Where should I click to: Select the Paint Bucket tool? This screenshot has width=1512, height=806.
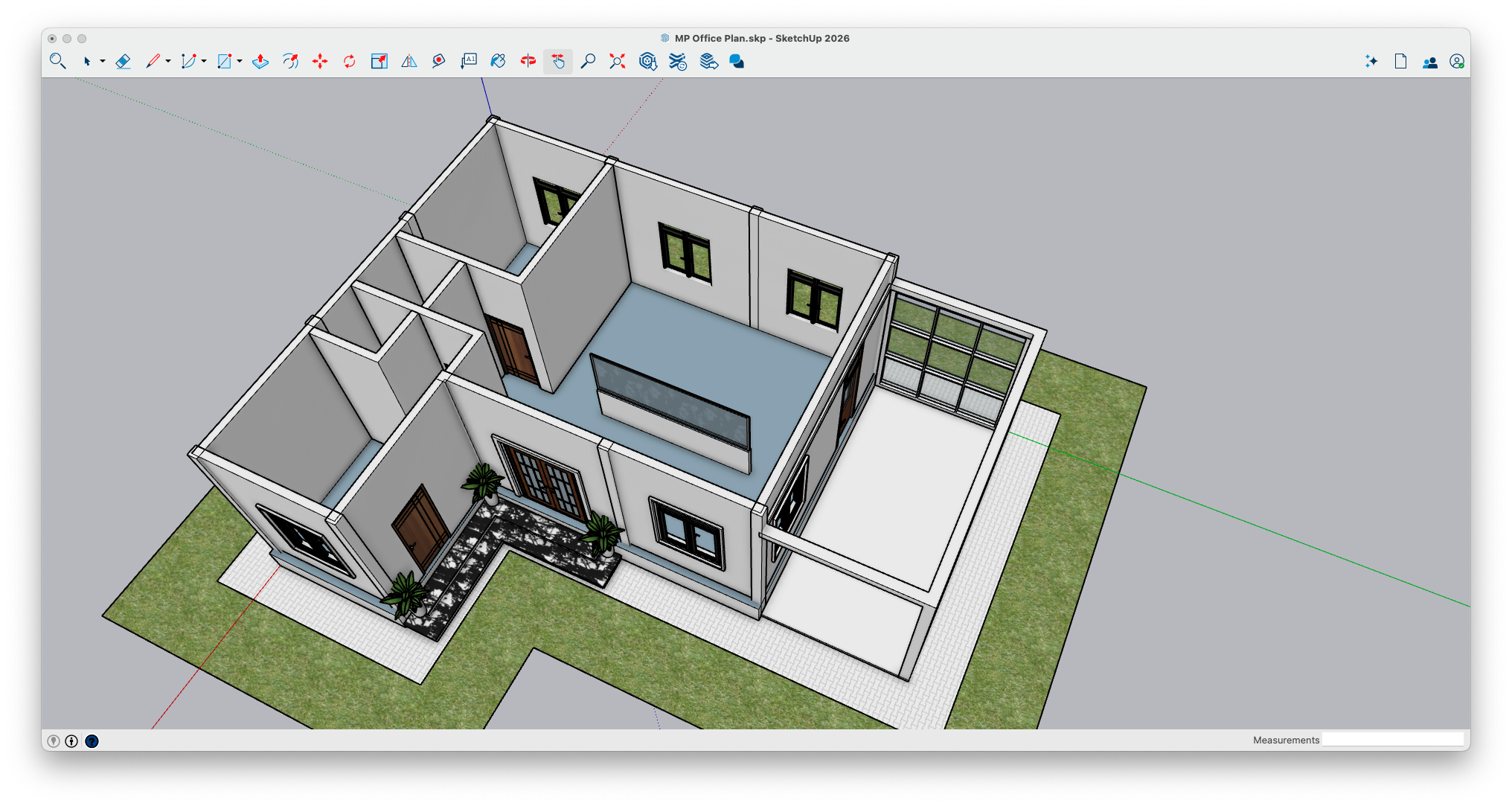pos(498,61)
